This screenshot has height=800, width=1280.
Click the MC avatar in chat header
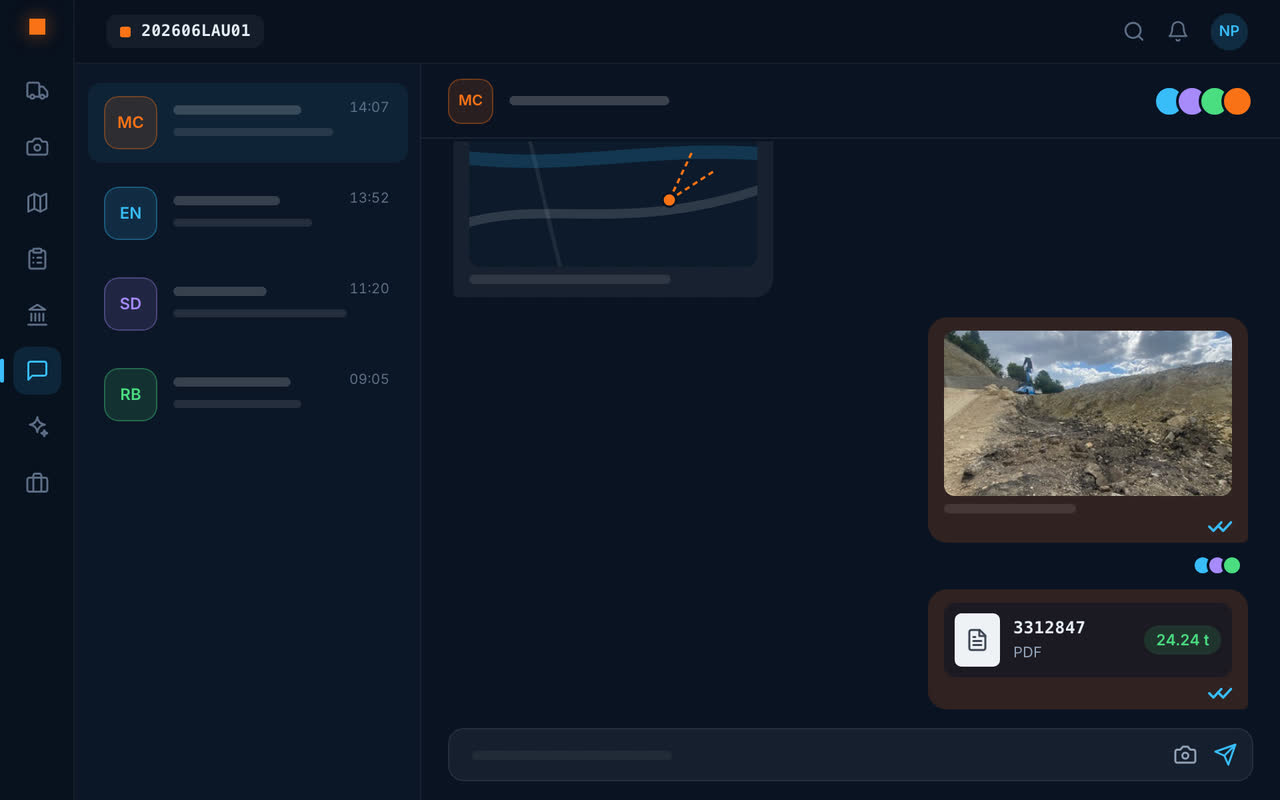pos(470,101)
